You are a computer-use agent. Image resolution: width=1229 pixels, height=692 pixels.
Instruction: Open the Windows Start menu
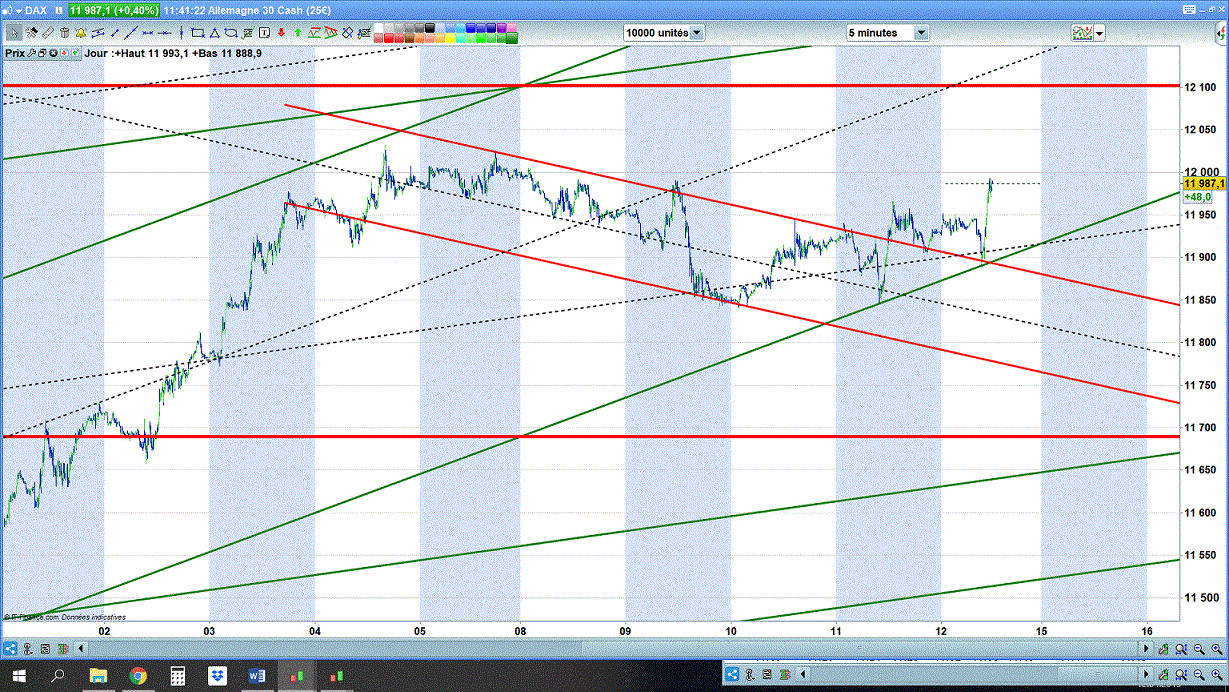(17, 676)
